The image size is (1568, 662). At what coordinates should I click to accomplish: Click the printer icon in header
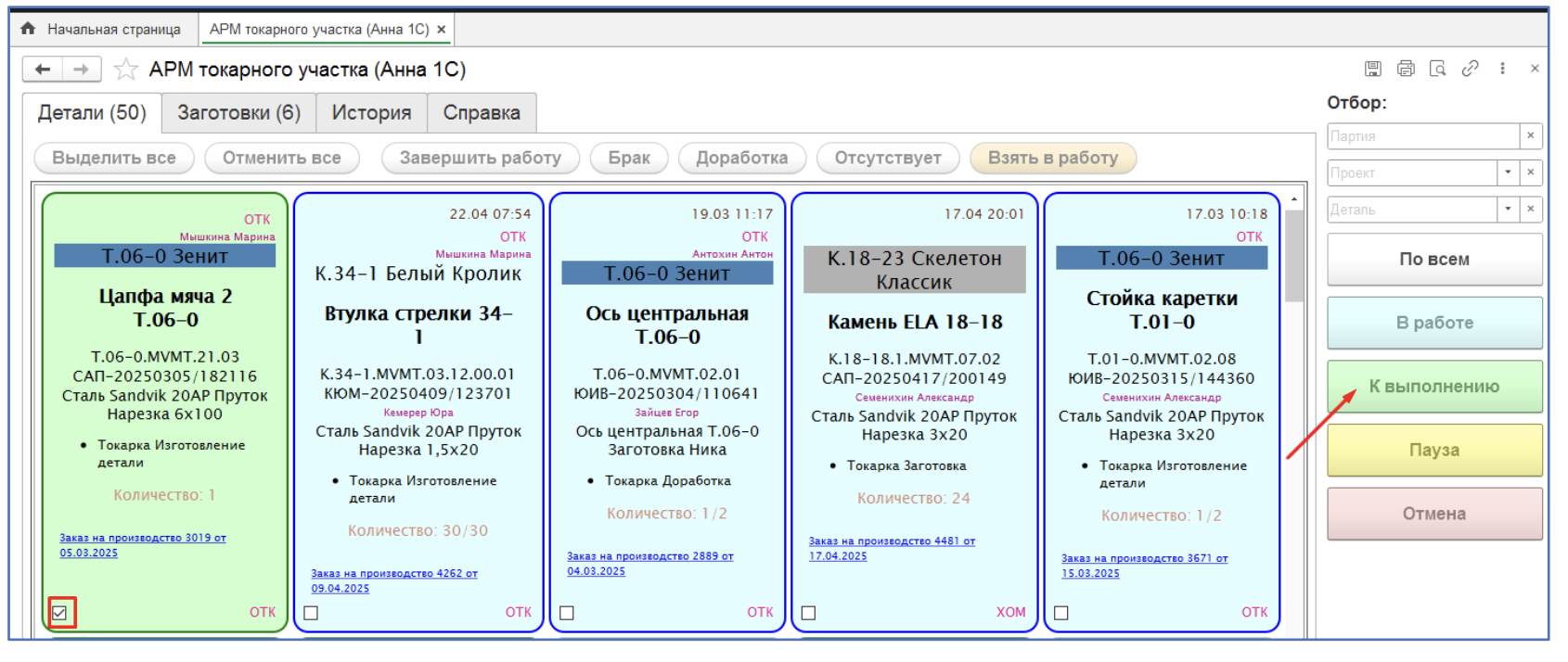point(1406,69)
